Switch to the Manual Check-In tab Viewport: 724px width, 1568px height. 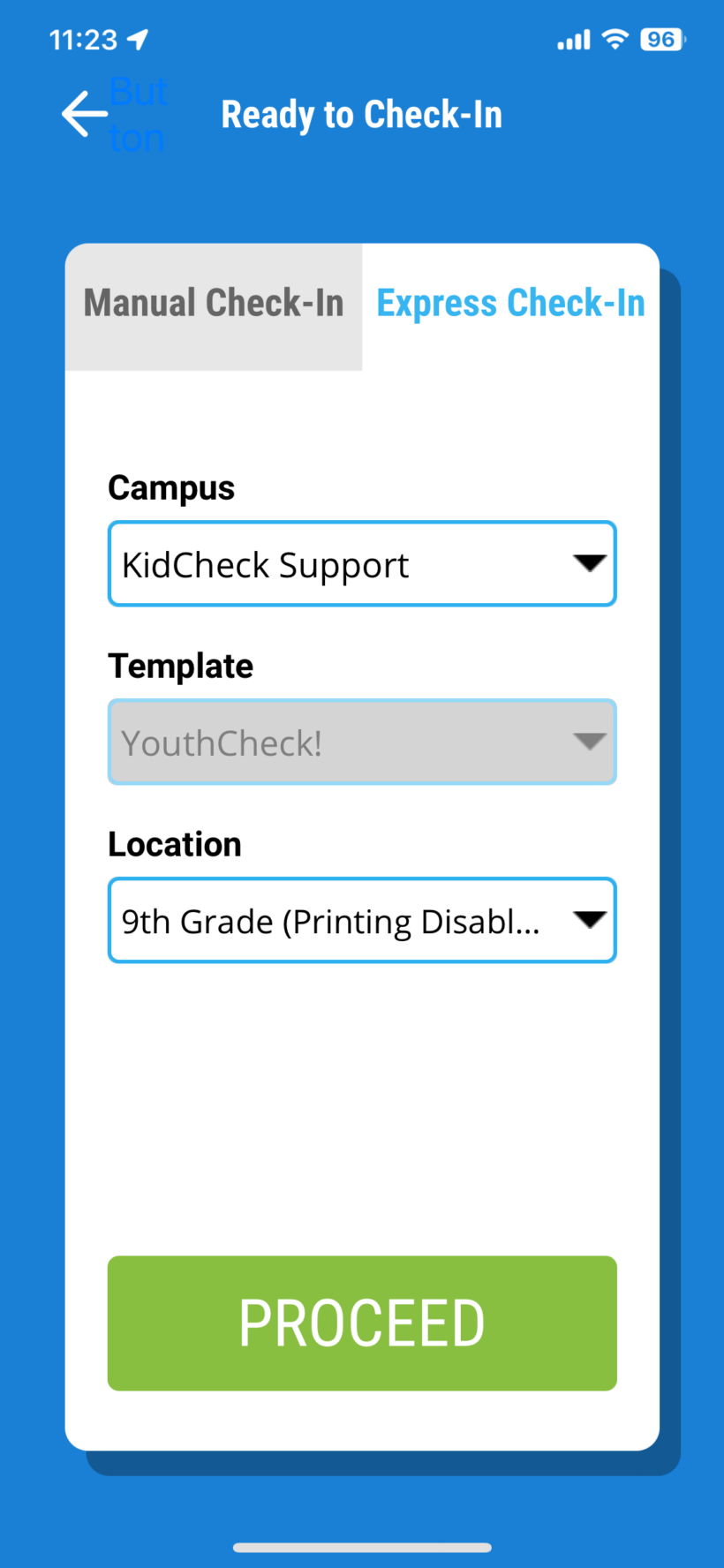(x=213, y=303)
